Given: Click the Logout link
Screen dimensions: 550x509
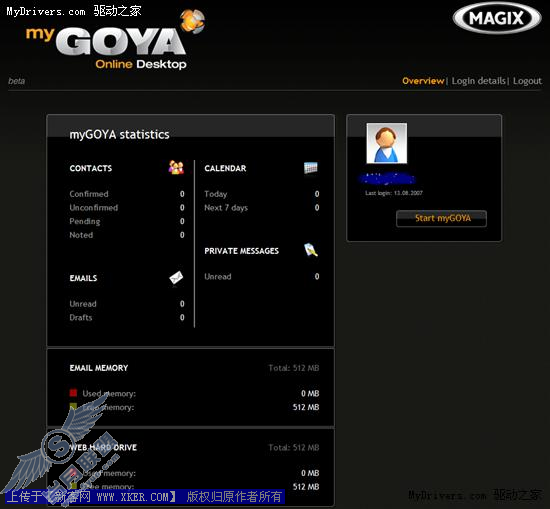Looking at the screenshot, I should tap(527, 81).
